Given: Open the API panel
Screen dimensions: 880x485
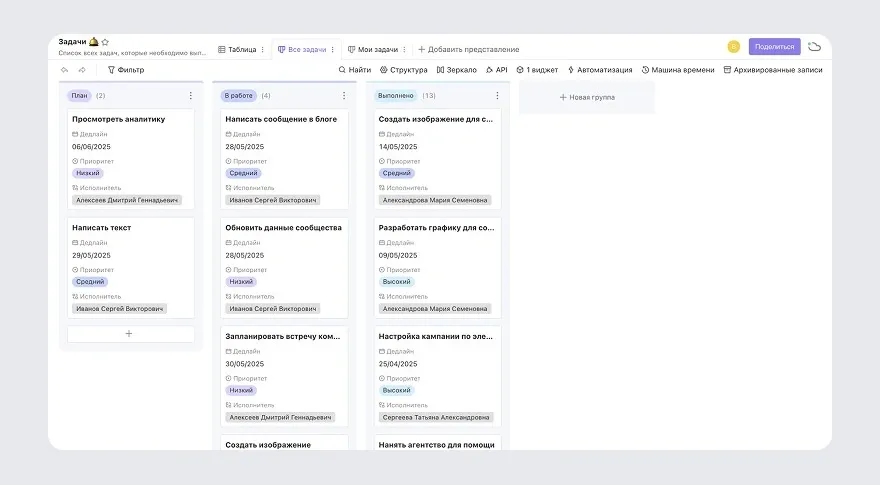Looking at the screenshot, I should 496,70.
